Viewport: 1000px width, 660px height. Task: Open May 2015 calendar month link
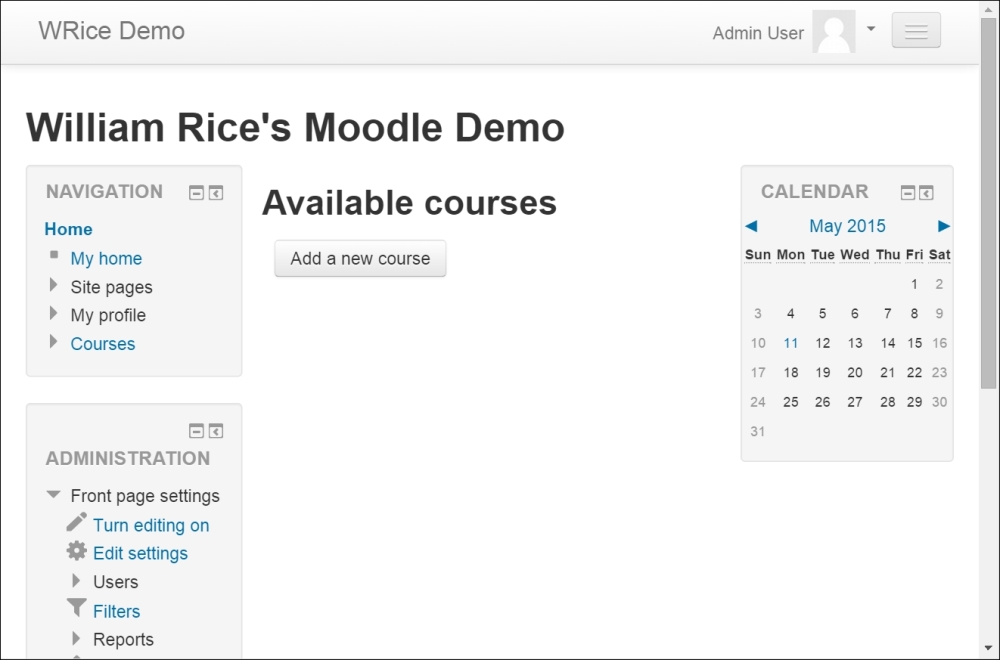coord(847,226)
